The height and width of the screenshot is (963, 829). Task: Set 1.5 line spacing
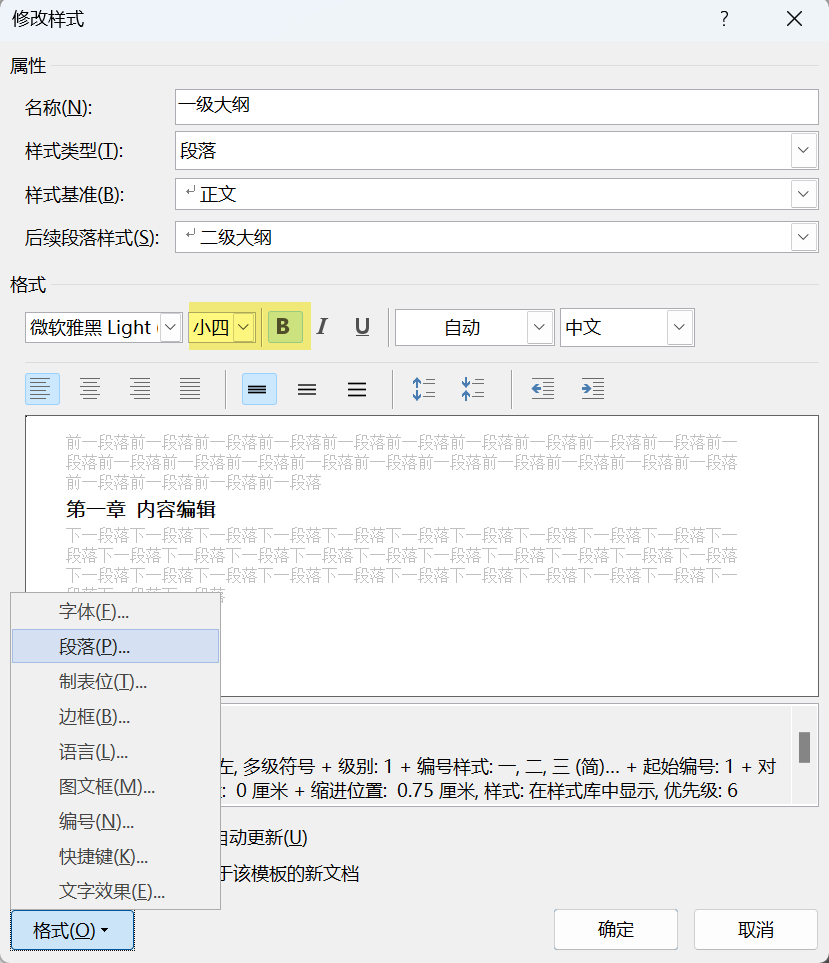coord(307,389)
